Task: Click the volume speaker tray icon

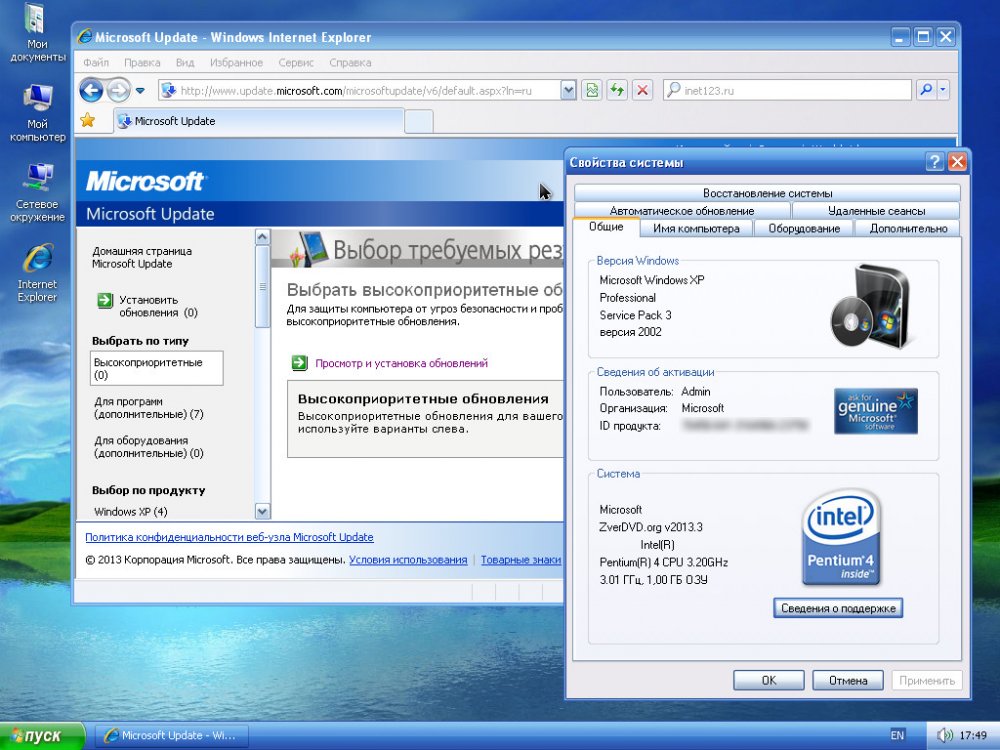Action: point(945,736)
